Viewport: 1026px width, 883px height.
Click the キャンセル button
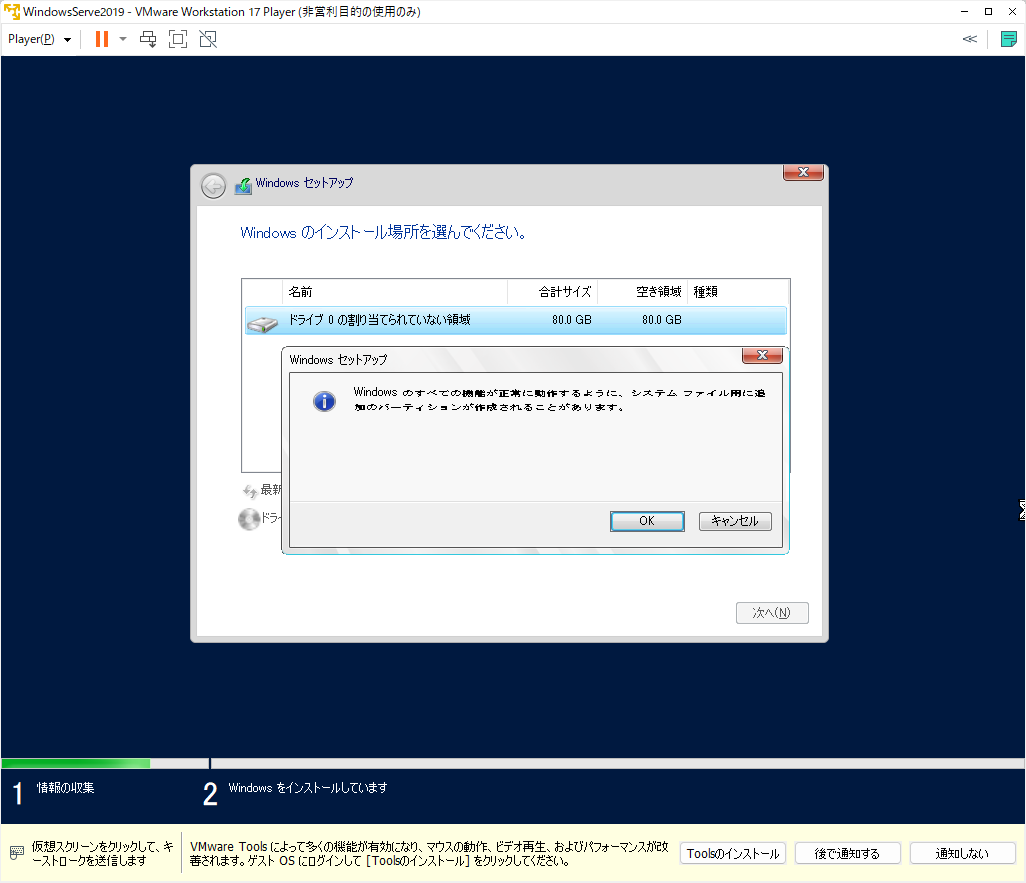click(735, 521)
